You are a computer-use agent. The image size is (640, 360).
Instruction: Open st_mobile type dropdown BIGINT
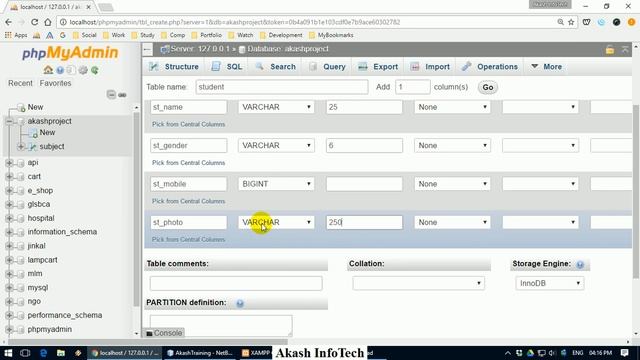276,184
